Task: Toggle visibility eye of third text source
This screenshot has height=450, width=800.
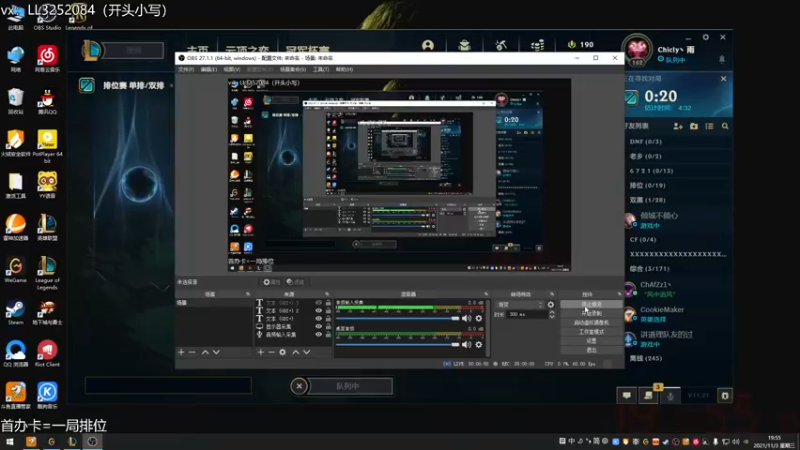Action: (x=318, y=319)
